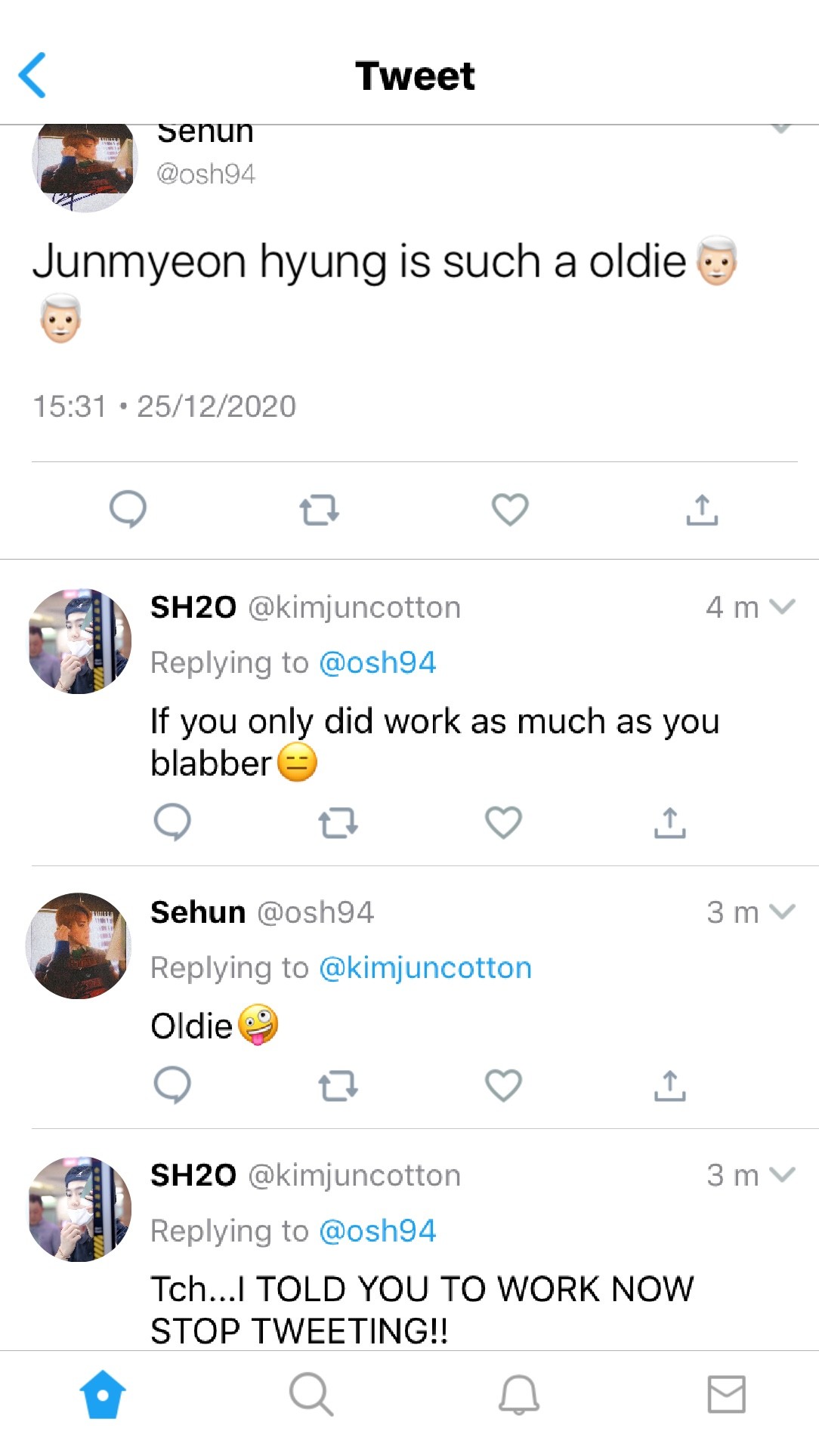Open @kimjuncotton mention link in Sehun's reply
Viewport: 819px width, 1456px height.
(x=425, y=967)
